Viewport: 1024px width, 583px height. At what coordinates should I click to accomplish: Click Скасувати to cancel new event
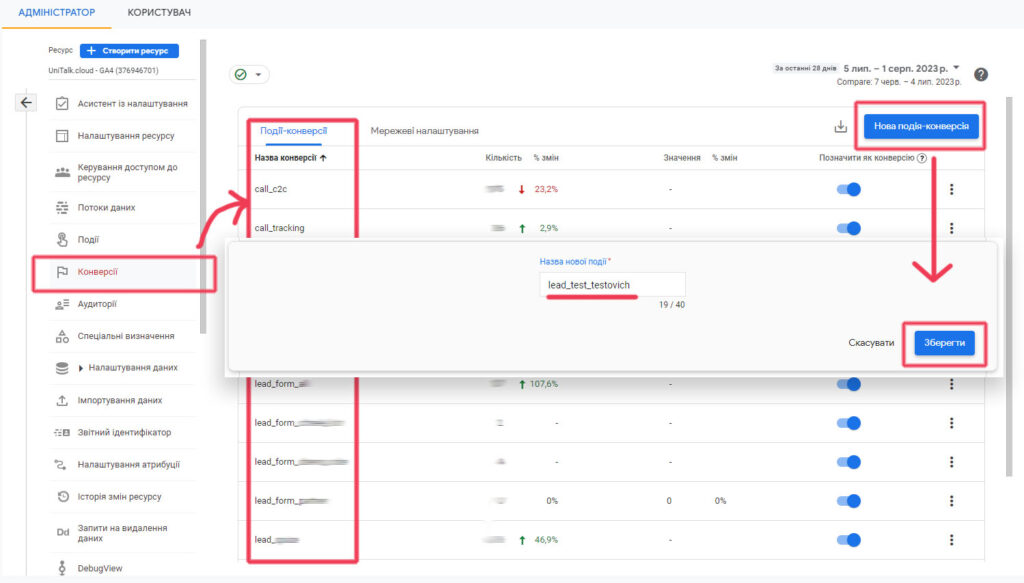871,343
